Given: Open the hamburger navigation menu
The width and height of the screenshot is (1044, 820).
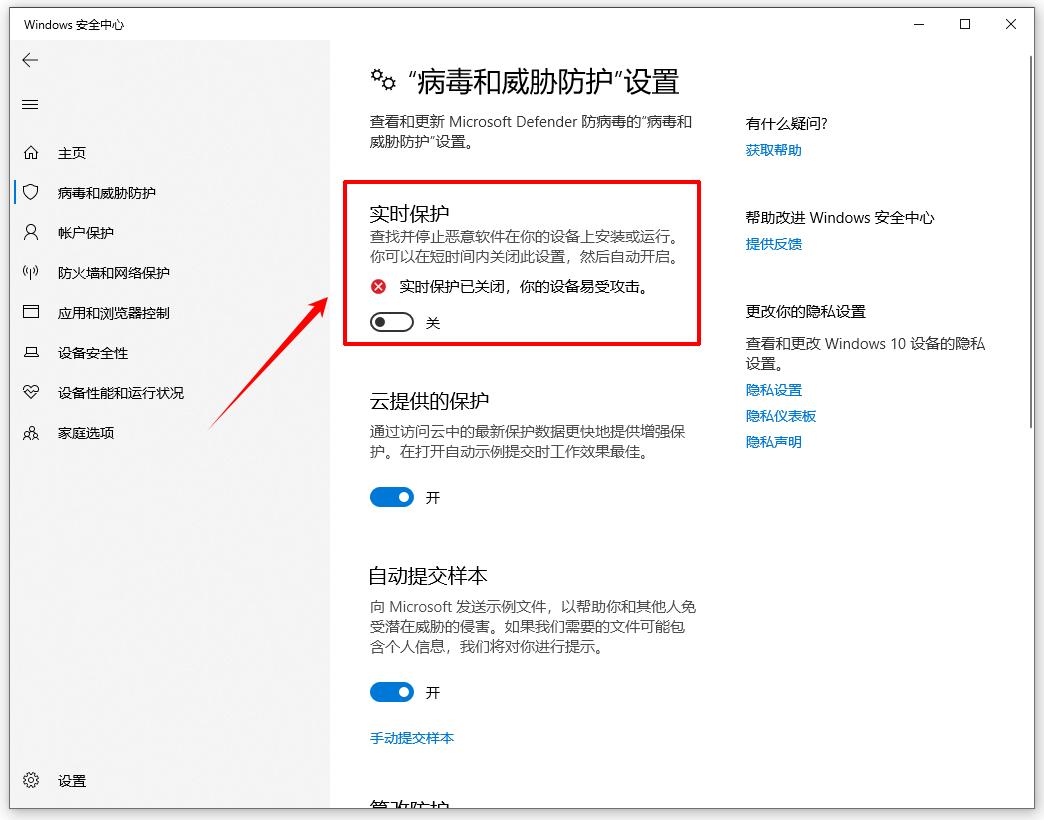Looking at the screenshot, I should tap(30, 104).
